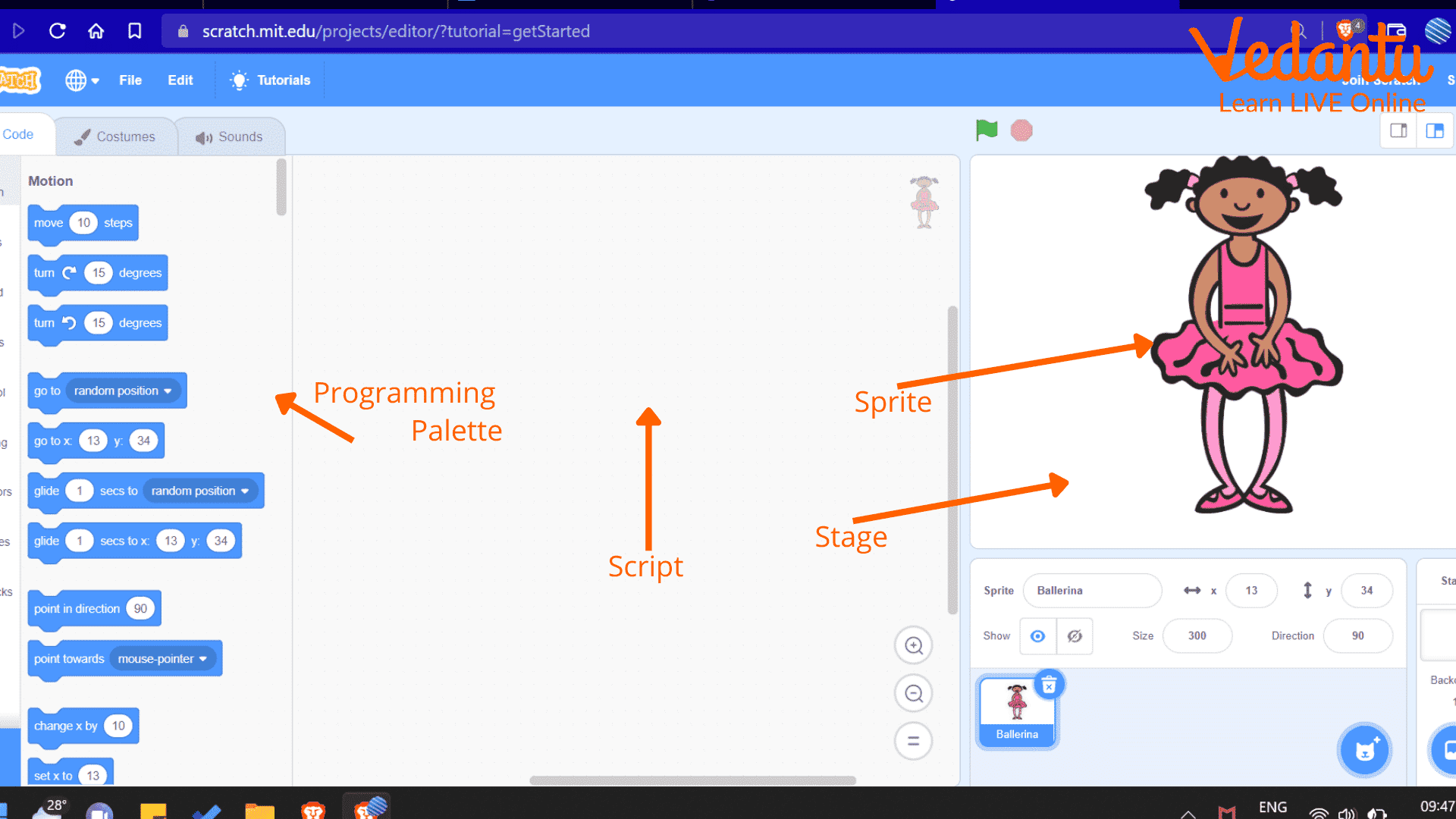Click the add new sprite cat icon
This screenshot has height=819, width=1456.
click(x=1365, y=751)
